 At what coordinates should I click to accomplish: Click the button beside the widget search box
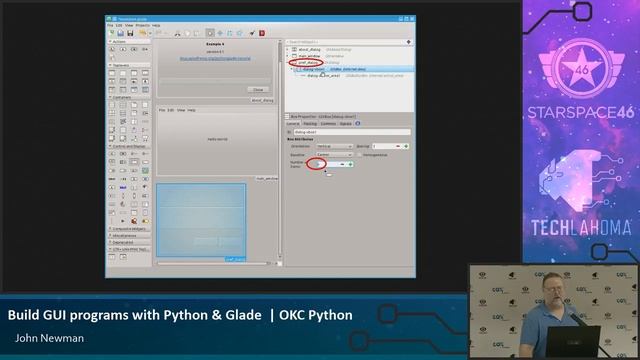click(409, 42)
